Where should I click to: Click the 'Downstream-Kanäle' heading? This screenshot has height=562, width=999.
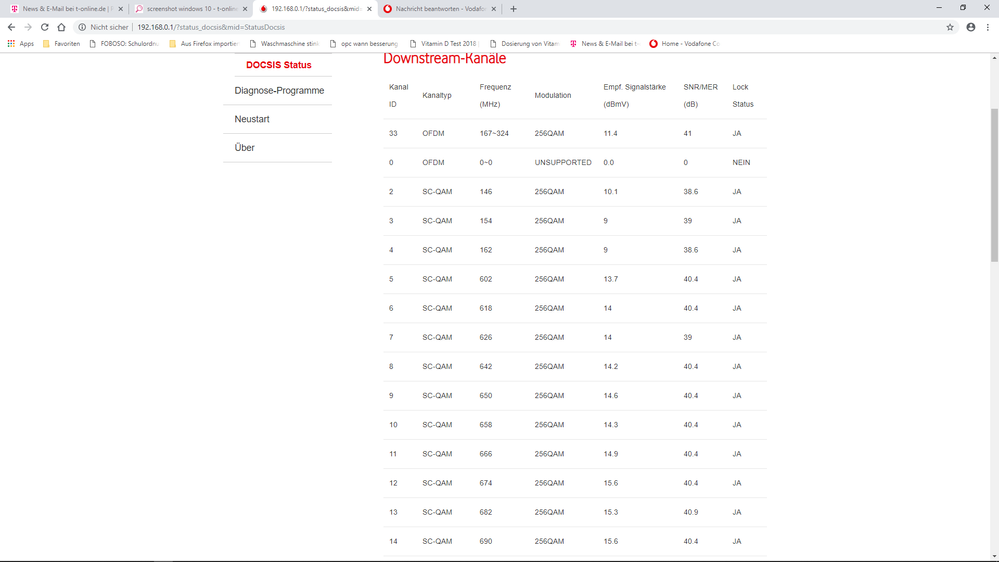coord(444,59)
